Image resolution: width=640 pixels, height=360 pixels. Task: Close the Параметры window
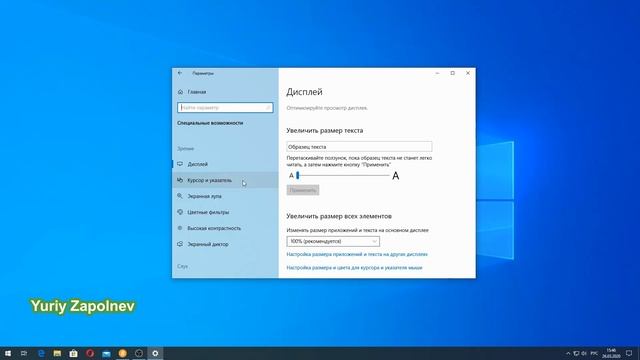(x=468, y=73)
